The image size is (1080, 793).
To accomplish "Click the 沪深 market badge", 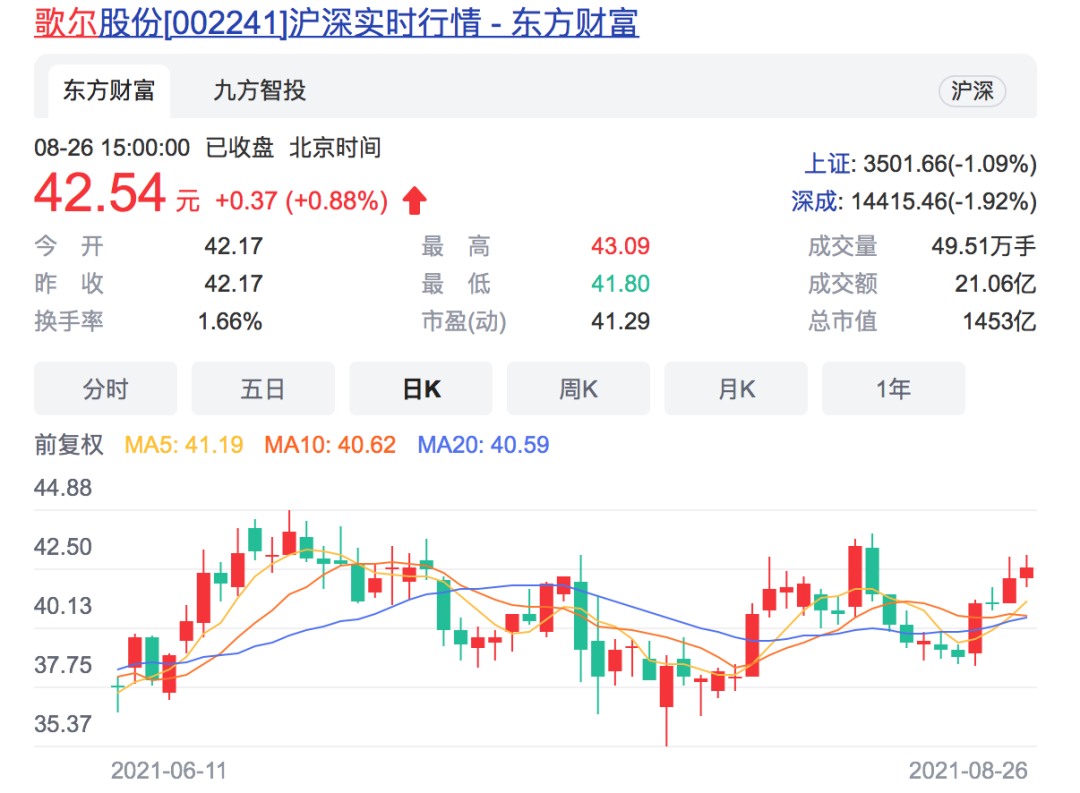I will point(971,91).
